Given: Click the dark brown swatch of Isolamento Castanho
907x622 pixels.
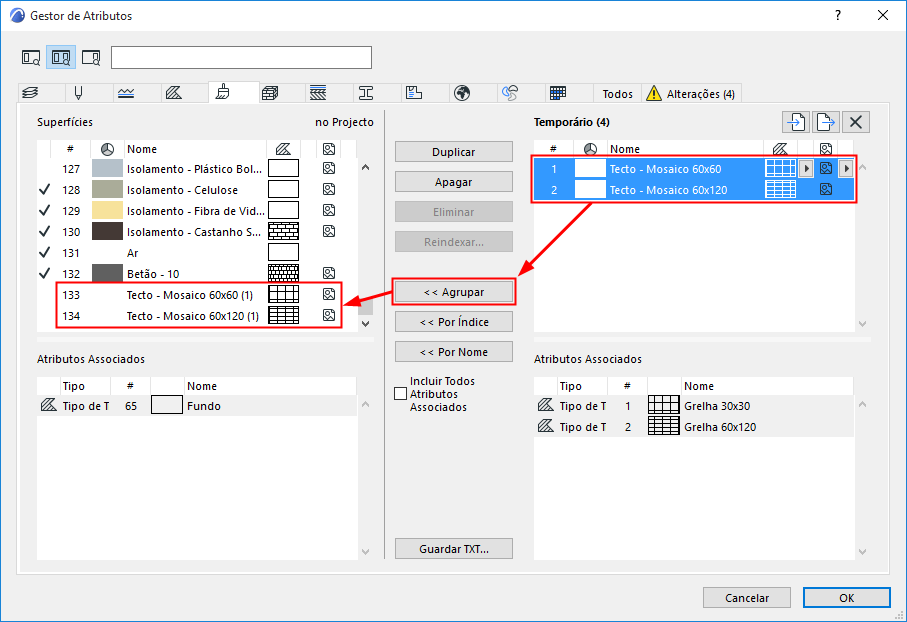Looking at the screenshot, I should [108, 231].
